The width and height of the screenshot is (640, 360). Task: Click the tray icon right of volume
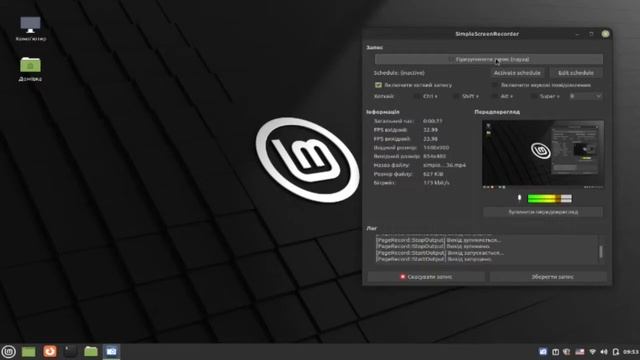[x=616, y=352]
